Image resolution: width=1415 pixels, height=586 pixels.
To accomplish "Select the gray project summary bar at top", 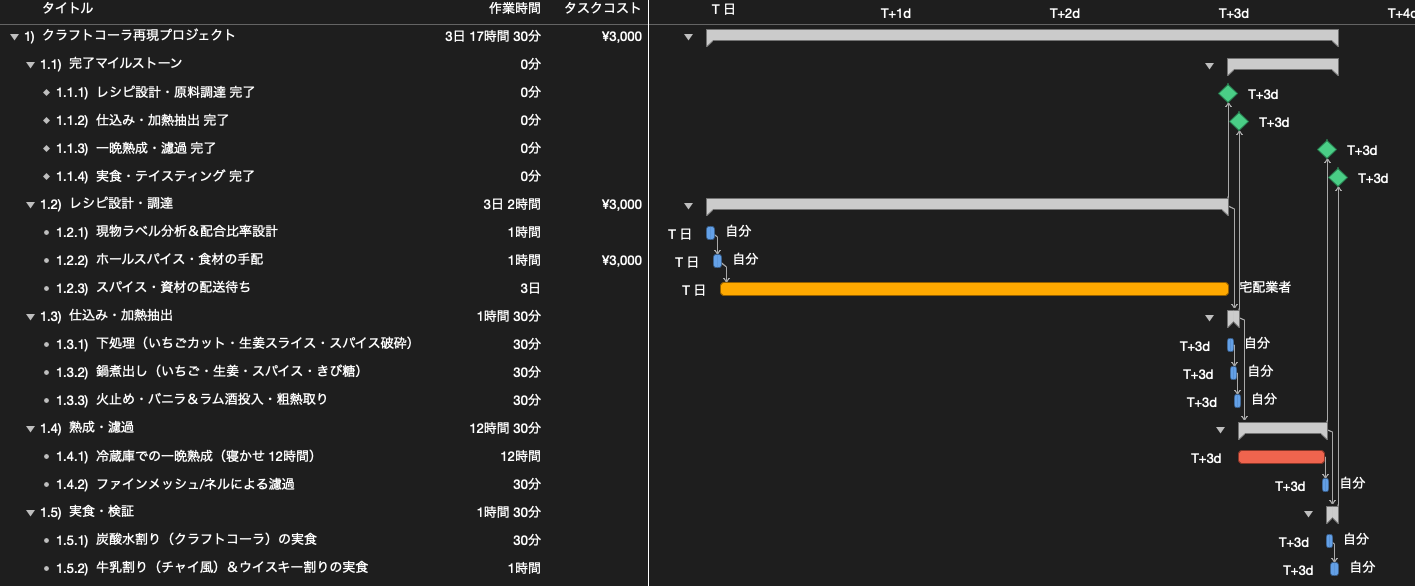I will click(1022, 37).
